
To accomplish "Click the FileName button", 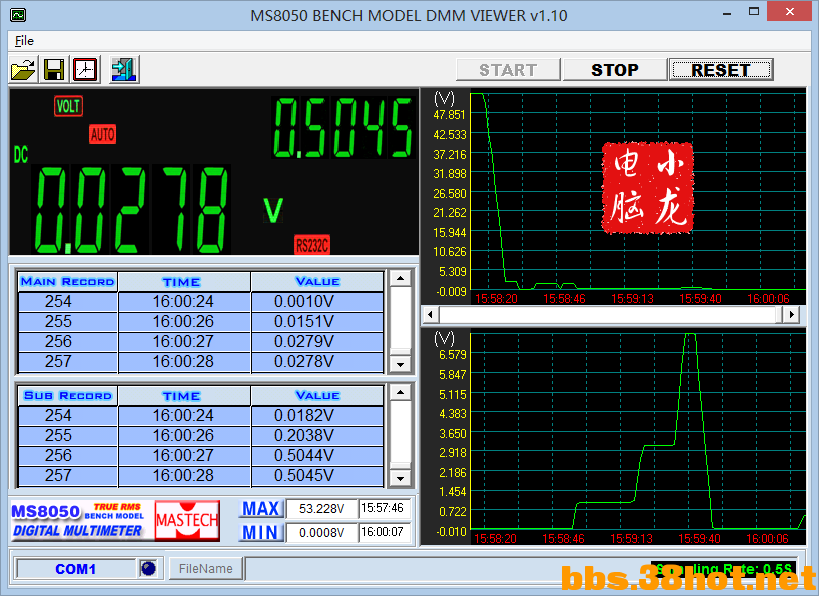I will [206, 568].
